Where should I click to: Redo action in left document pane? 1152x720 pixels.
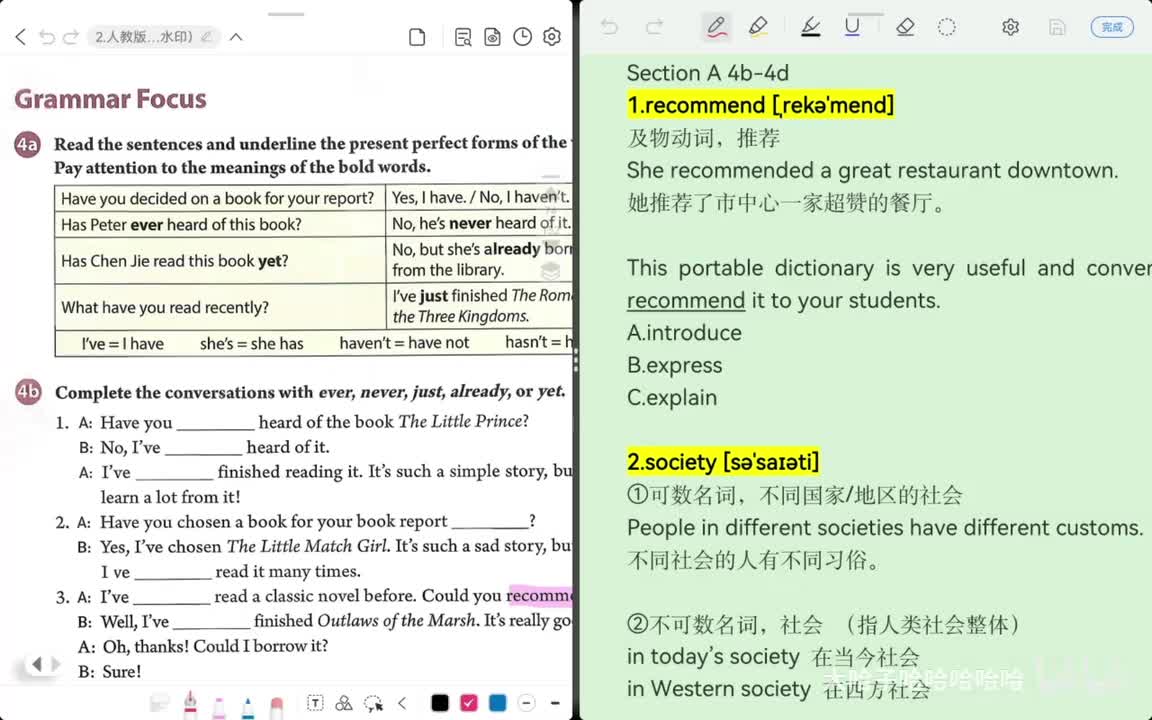point(71,37)
